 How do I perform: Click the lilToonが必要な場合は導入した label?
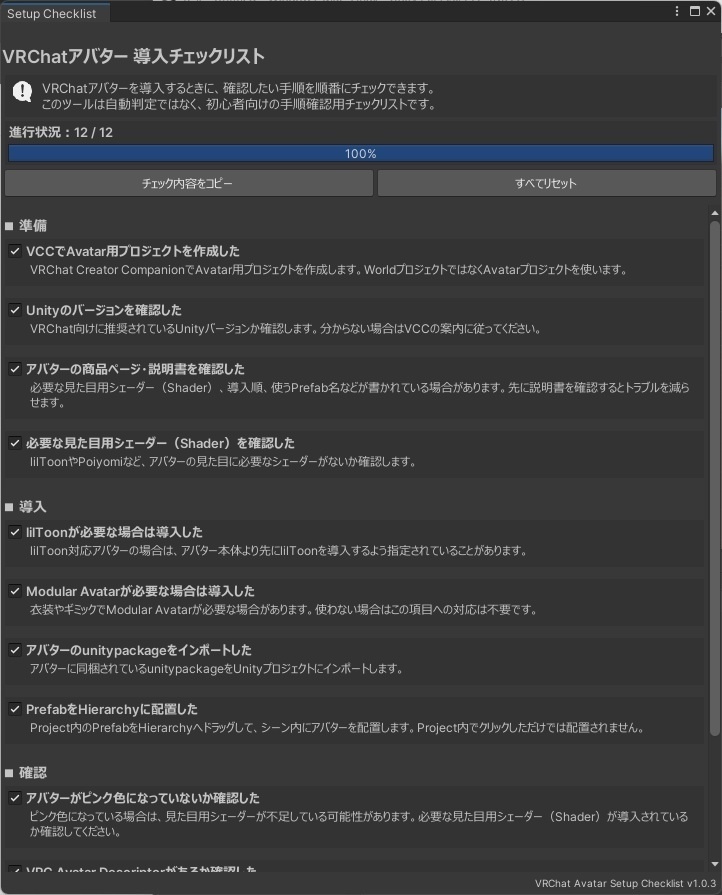(114, 532)
